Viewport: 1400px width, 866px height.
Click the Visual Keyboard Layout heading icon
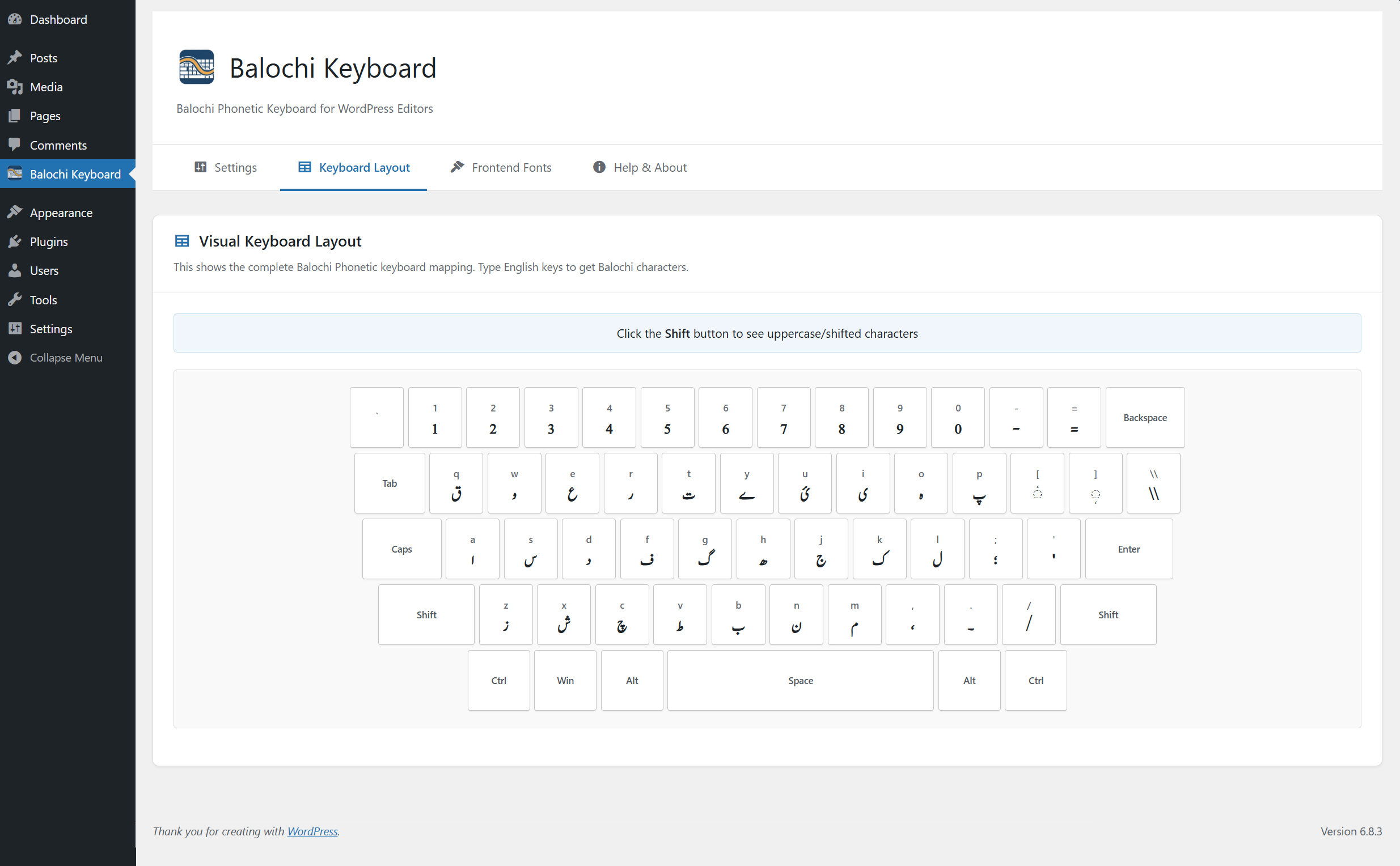pos(181,241)
